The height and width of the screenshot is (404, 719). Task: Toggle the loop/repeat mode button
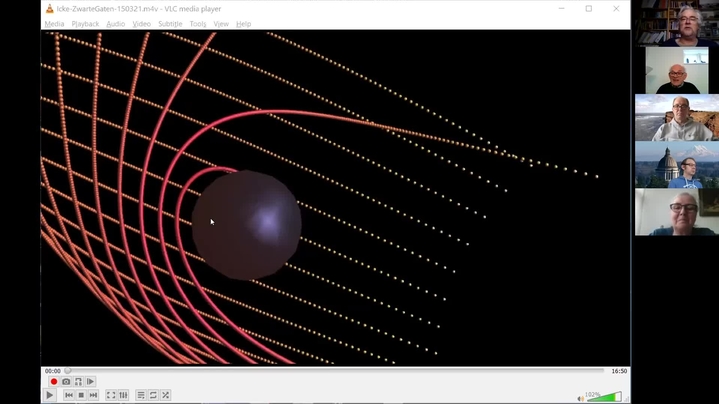[x=153, y=396]
